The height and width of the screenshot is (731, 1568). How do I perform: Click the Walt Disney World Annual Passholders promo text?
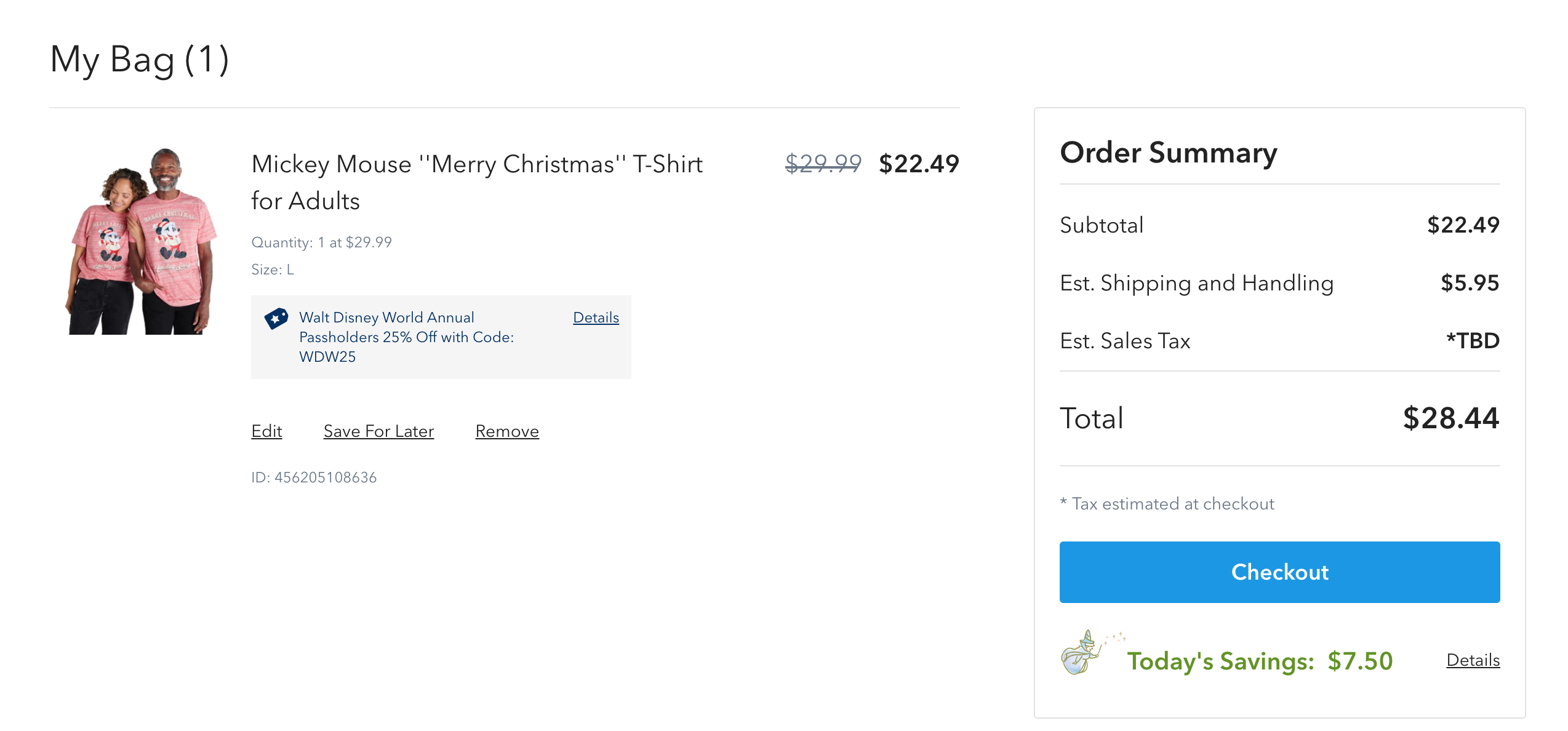pyautogui.click(x=406, y=337)
